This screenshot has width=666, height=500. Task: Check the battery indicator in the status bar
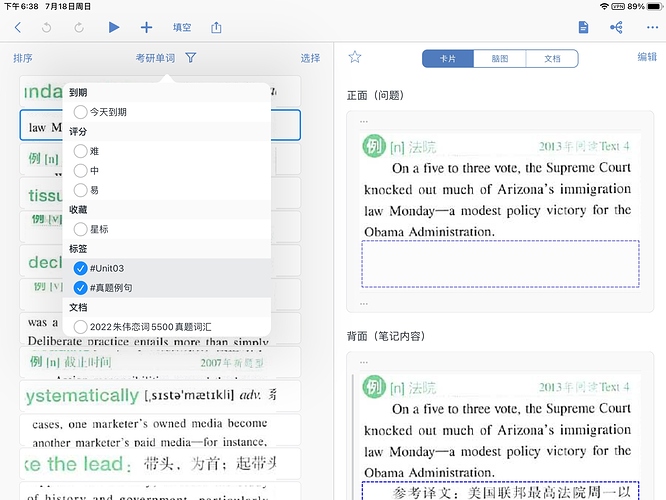click(654, 6)
